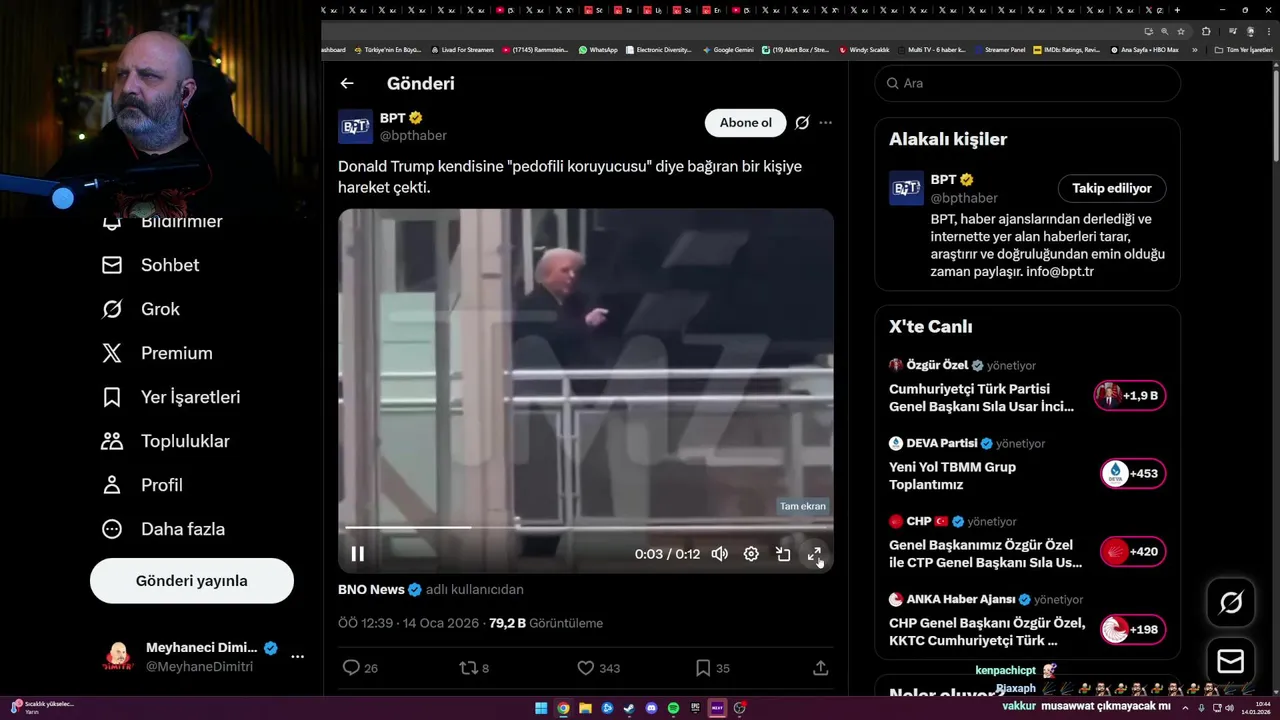
Task: Open Grok icon next to Abone ol button
Action: tap(802, 123)
